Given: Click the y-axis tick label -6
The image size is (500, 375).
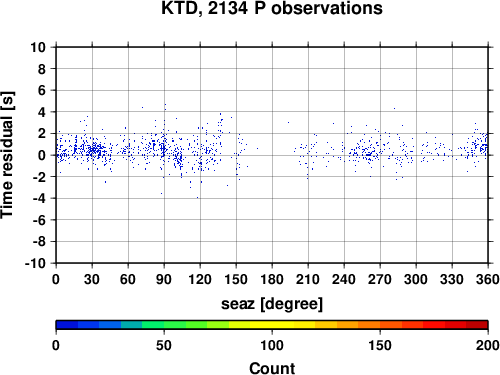Looking at the screenshot, I should (39, 220).
